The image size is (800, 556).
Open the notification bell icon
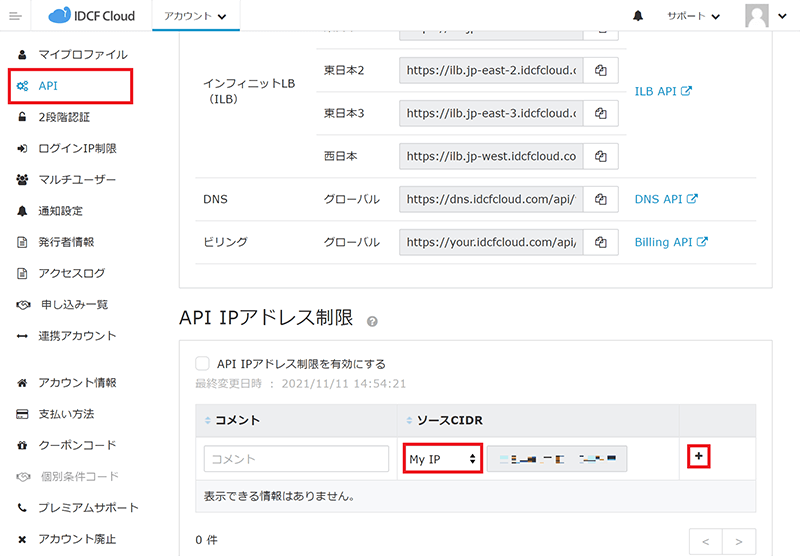[638, 16]
